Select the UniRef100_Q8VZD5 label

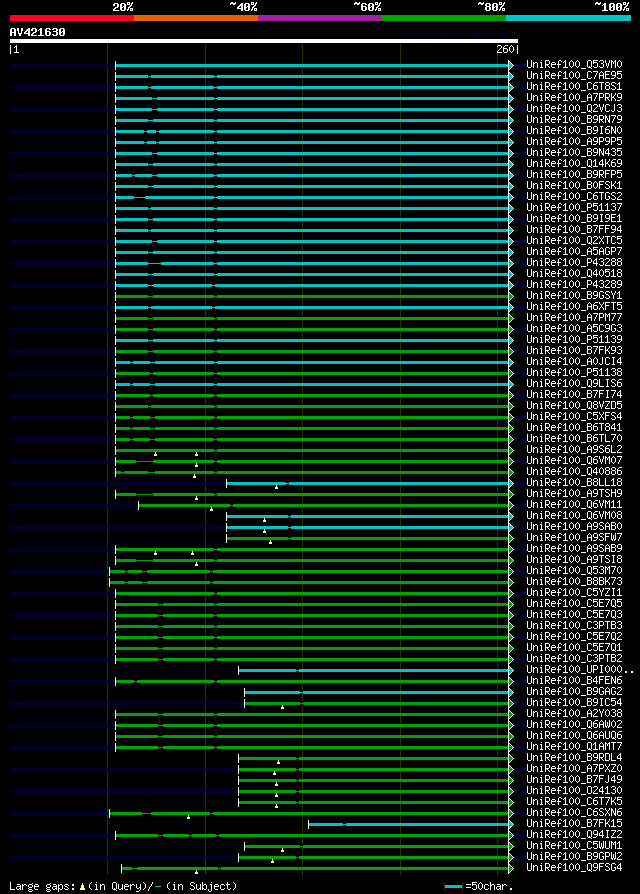pos(574,406)
